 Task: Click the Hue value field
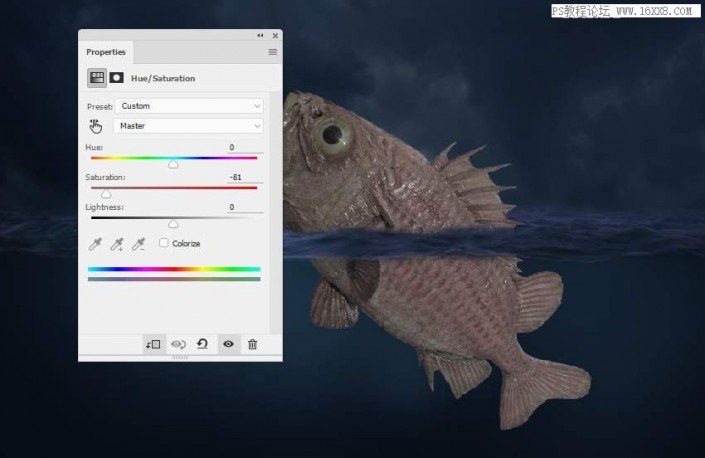point(245,147)
